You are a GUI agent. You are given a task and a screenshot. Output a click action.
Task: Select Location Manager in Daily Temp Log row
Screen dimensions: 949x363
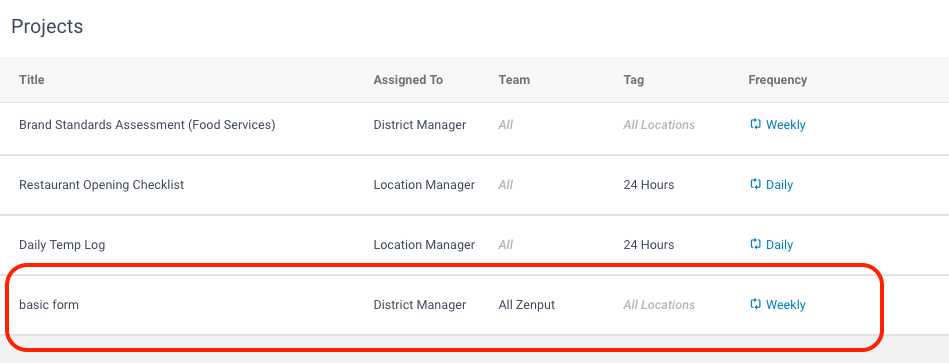[x=424, y=244]
